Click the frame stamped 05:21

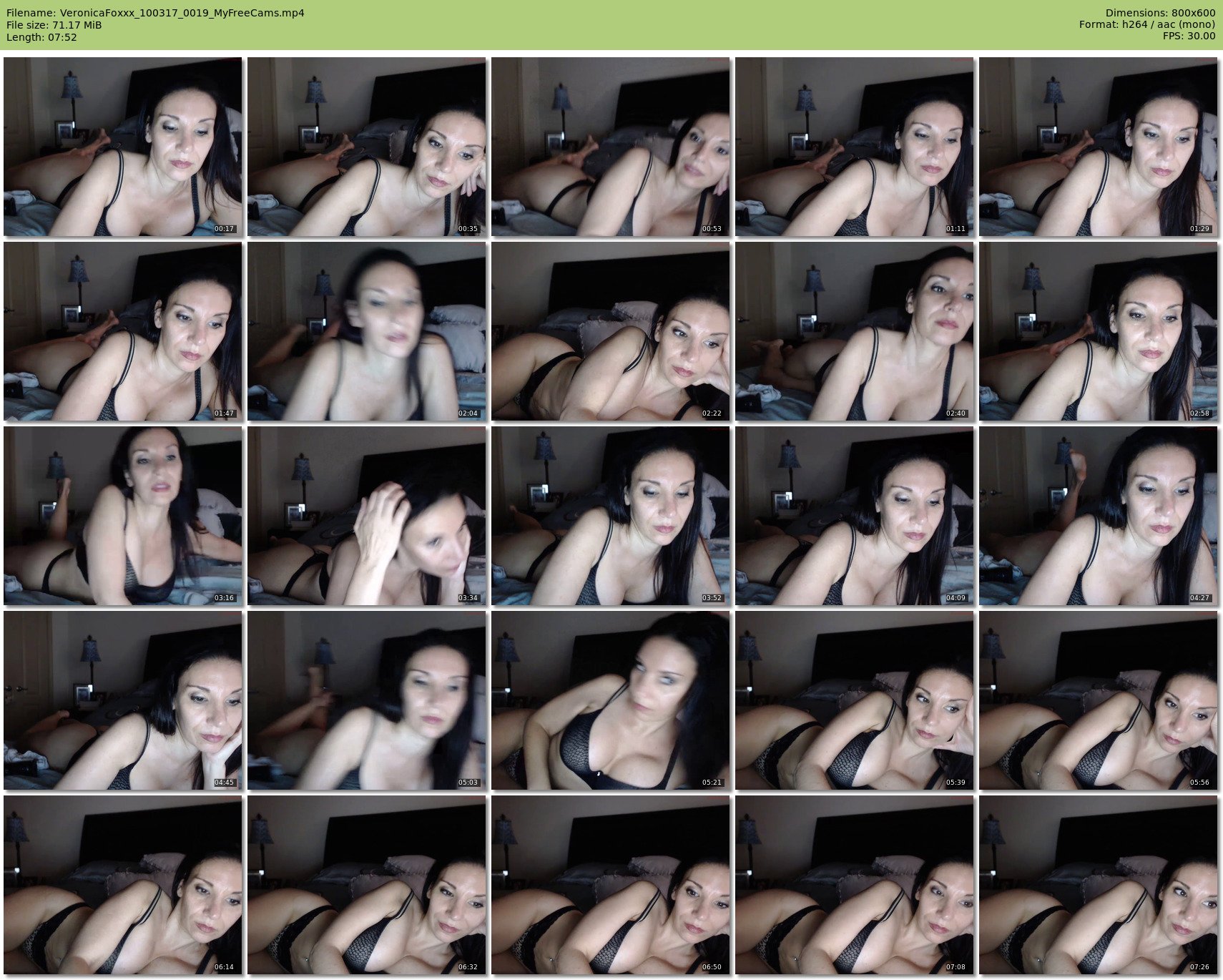pyautogui.click(x=611, y=700)
